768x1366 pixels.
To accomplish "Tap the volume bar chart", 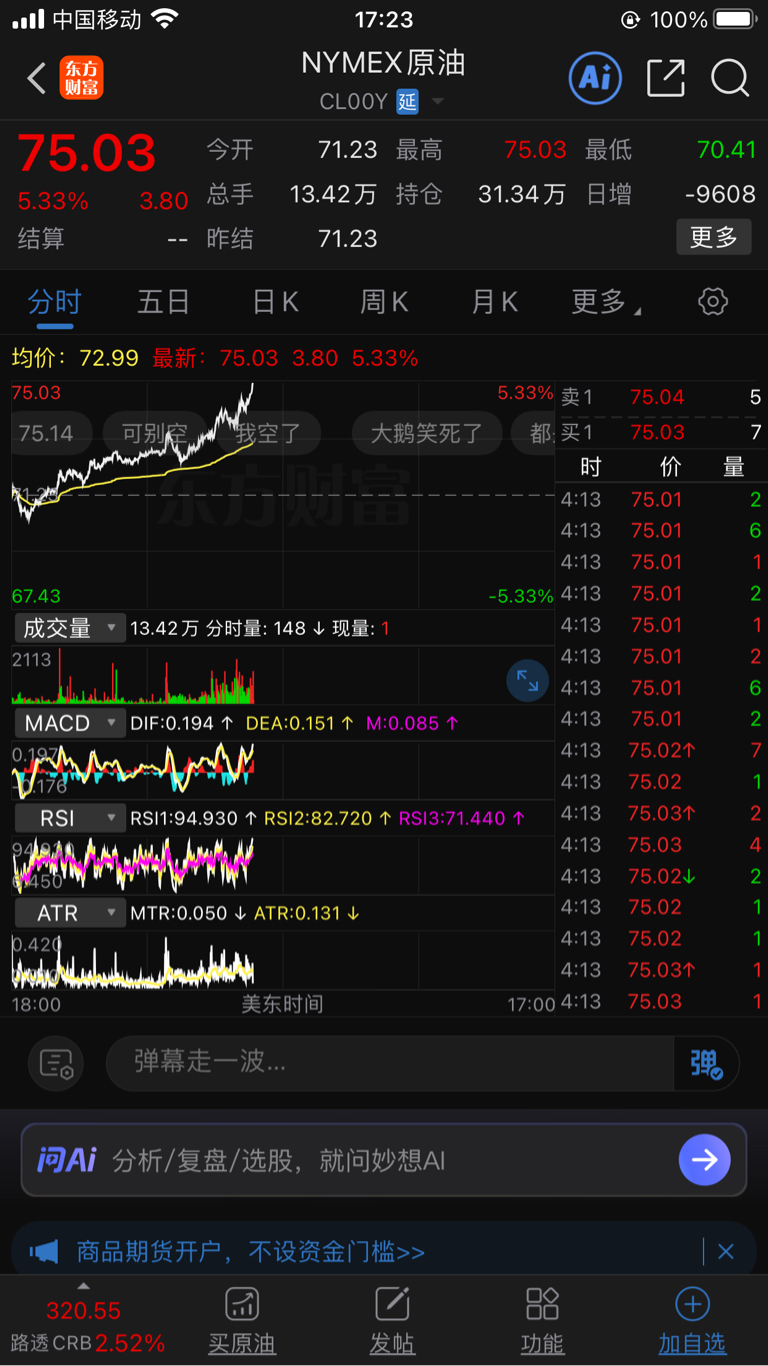I will [x=283, y=676].
